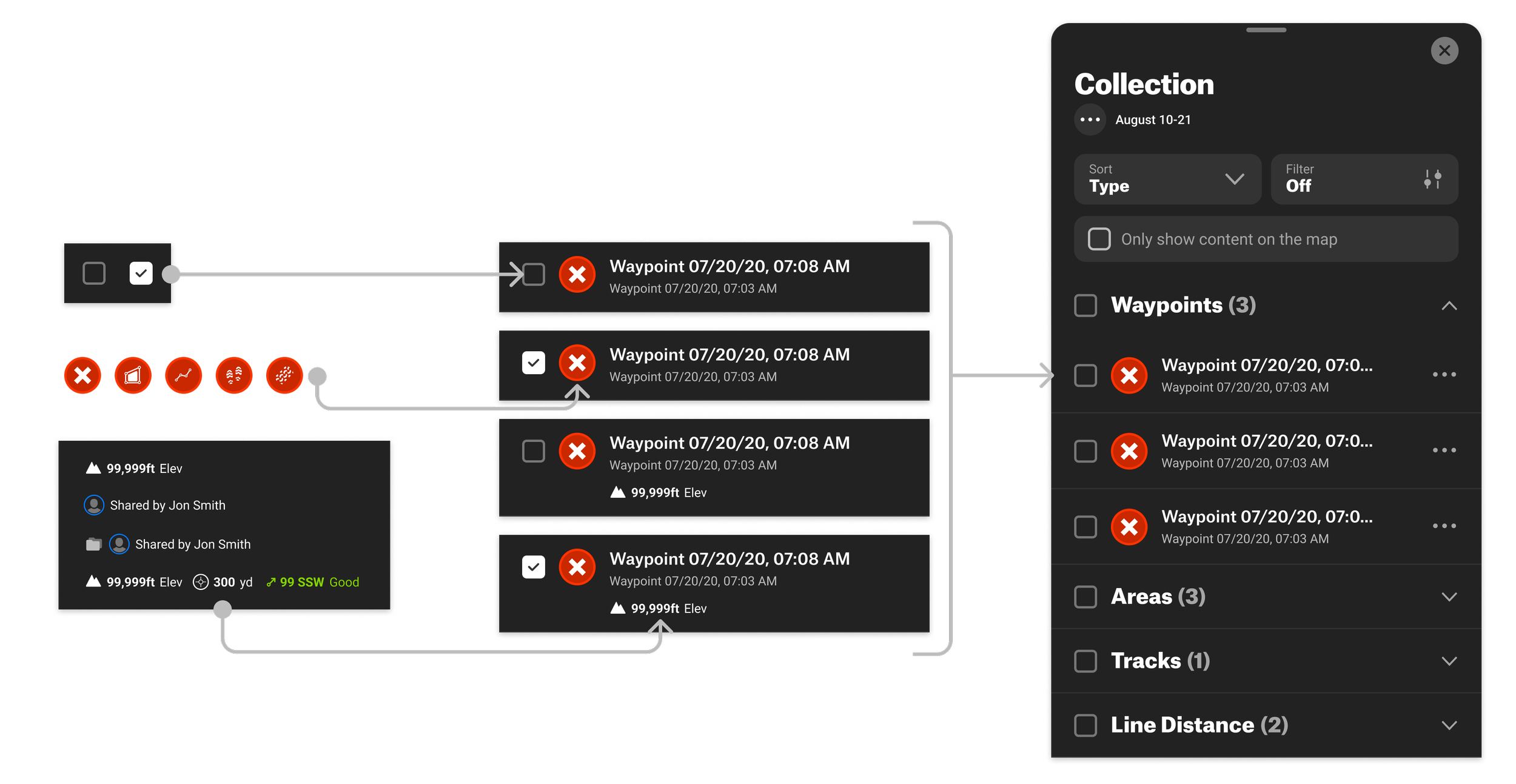Click the line distance graph icon
The image size is (1516, 784).
pyautogui.click(x=184, y=375)
